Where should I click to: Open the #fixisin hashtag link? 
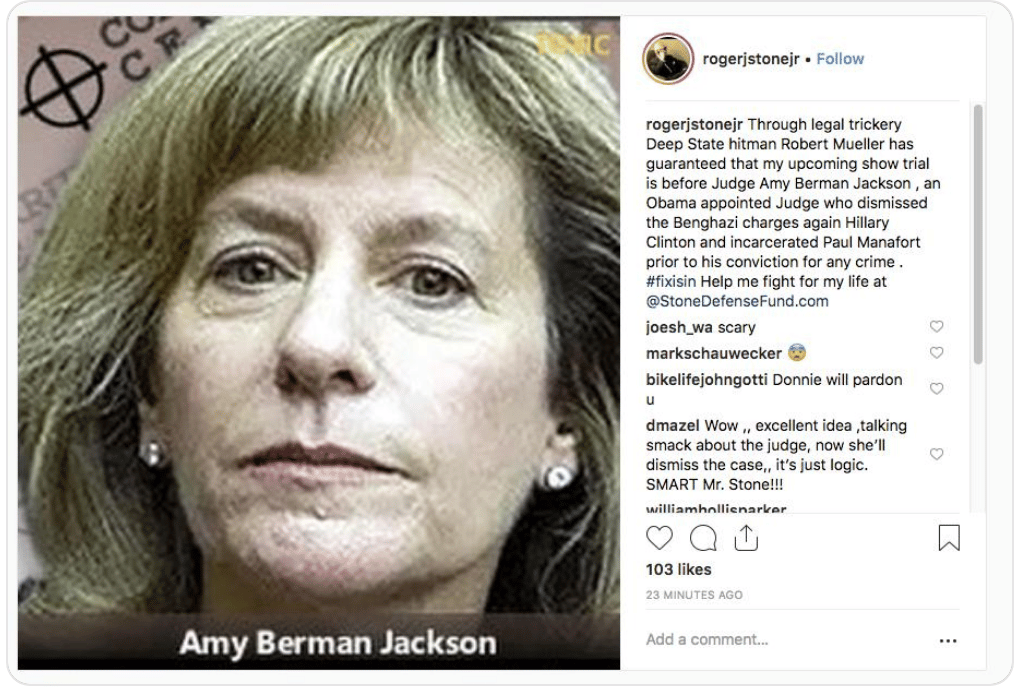671,282
